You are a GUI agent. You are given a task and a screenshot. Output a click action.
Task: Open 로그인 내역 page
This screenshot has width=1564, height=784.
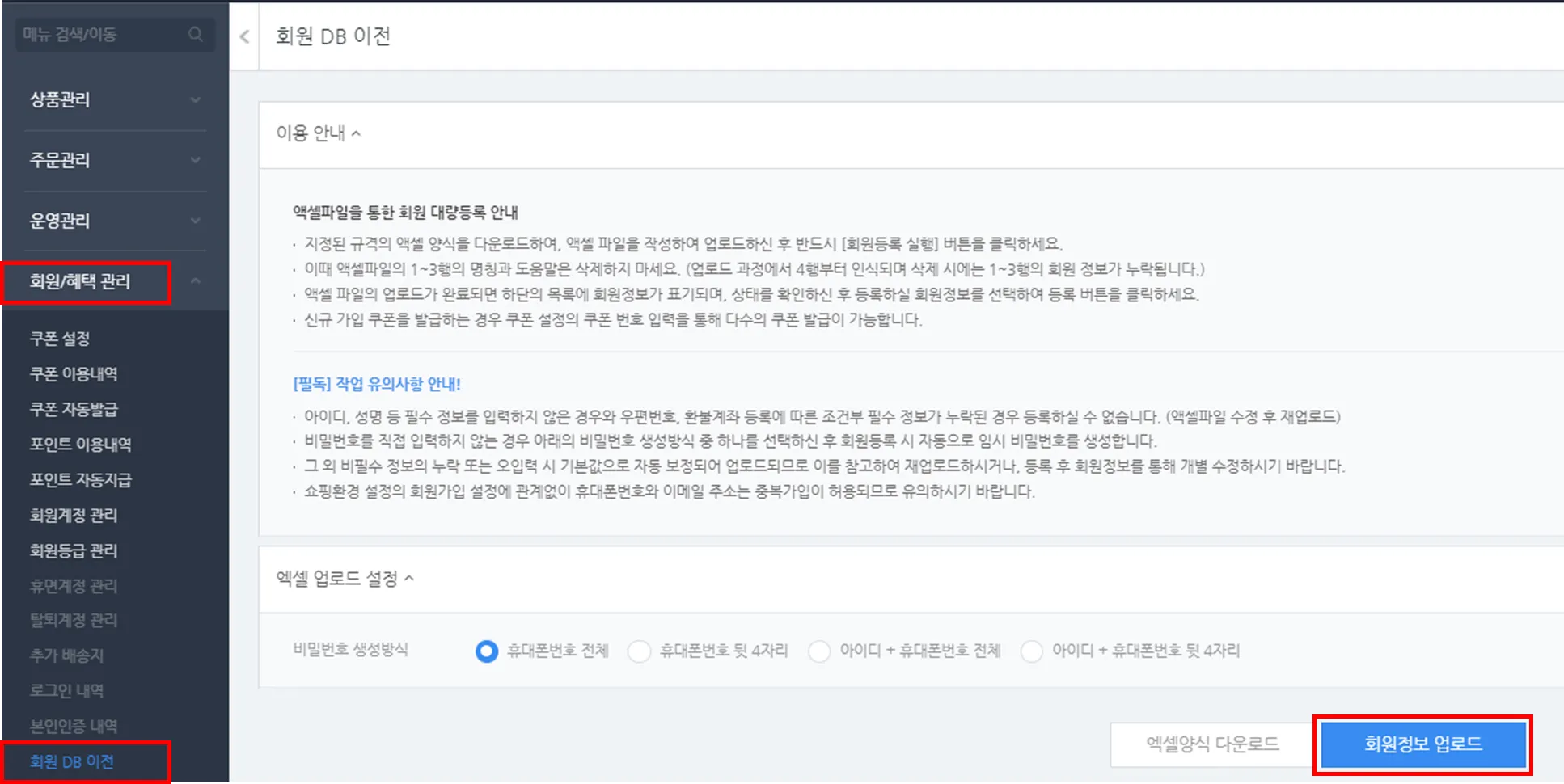66,690
